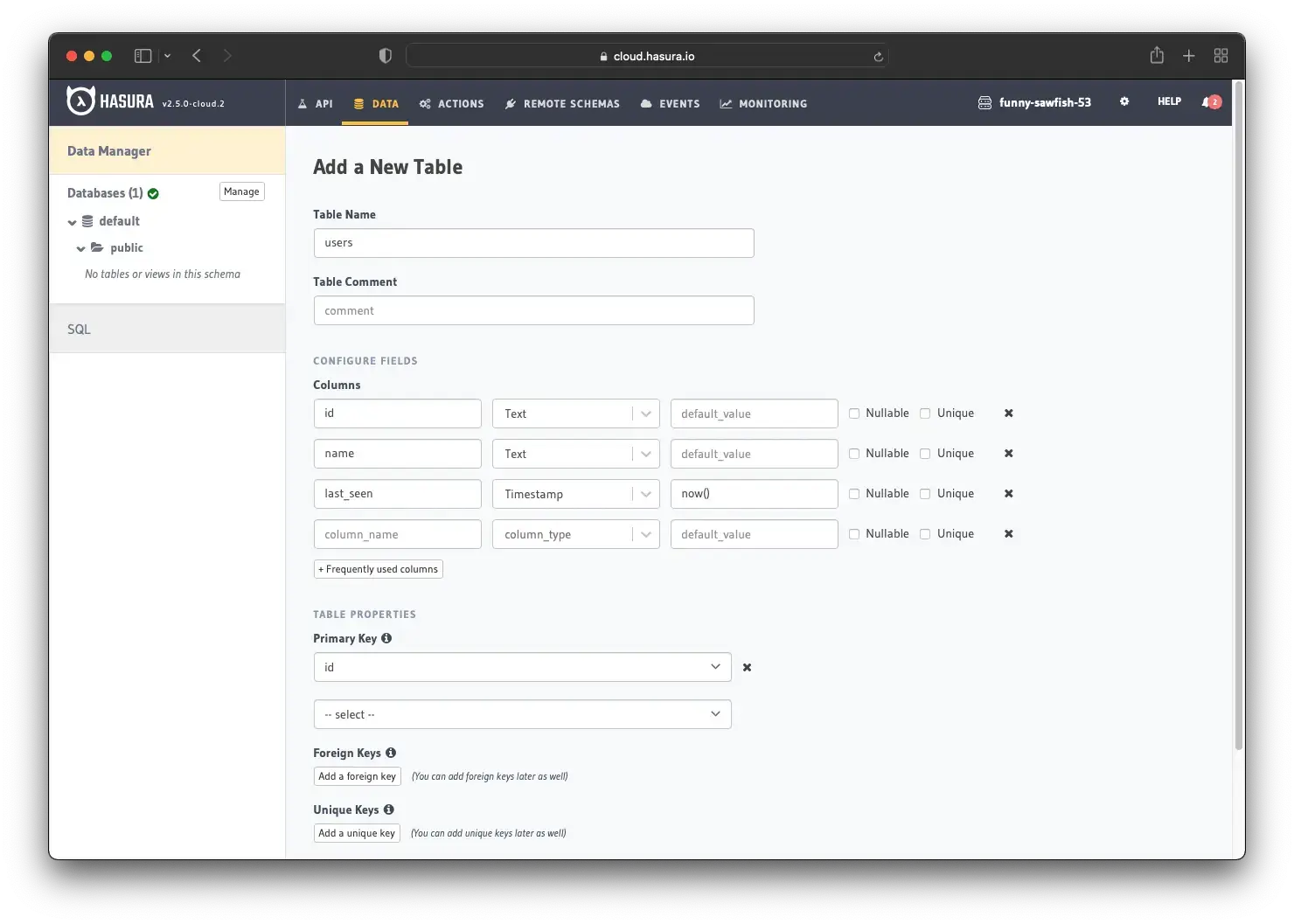Click the Frequently used columns button
The image size is (1294, 924).
tap(378, 569)
